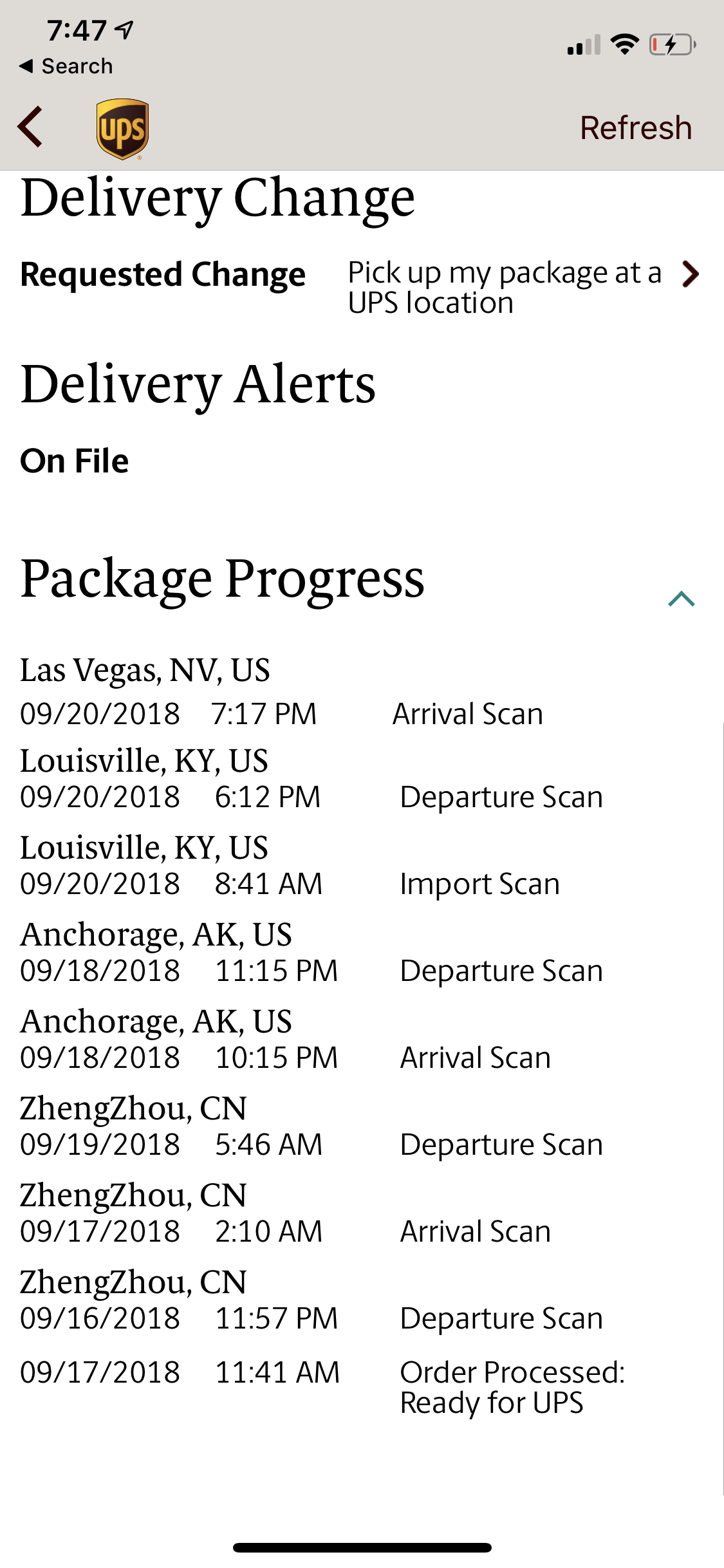This screenshot has width=724, height=1568.
Task: Tap the Delivery Alerts heading
Action: click(198, 385)
